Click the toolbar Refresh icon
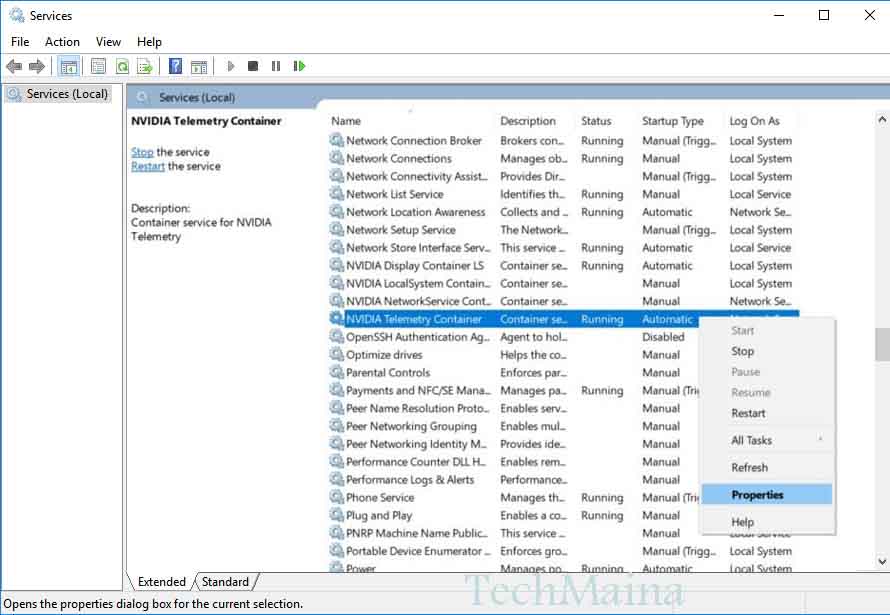The width and height of the screenshot is (890, 615). [121, 66]
